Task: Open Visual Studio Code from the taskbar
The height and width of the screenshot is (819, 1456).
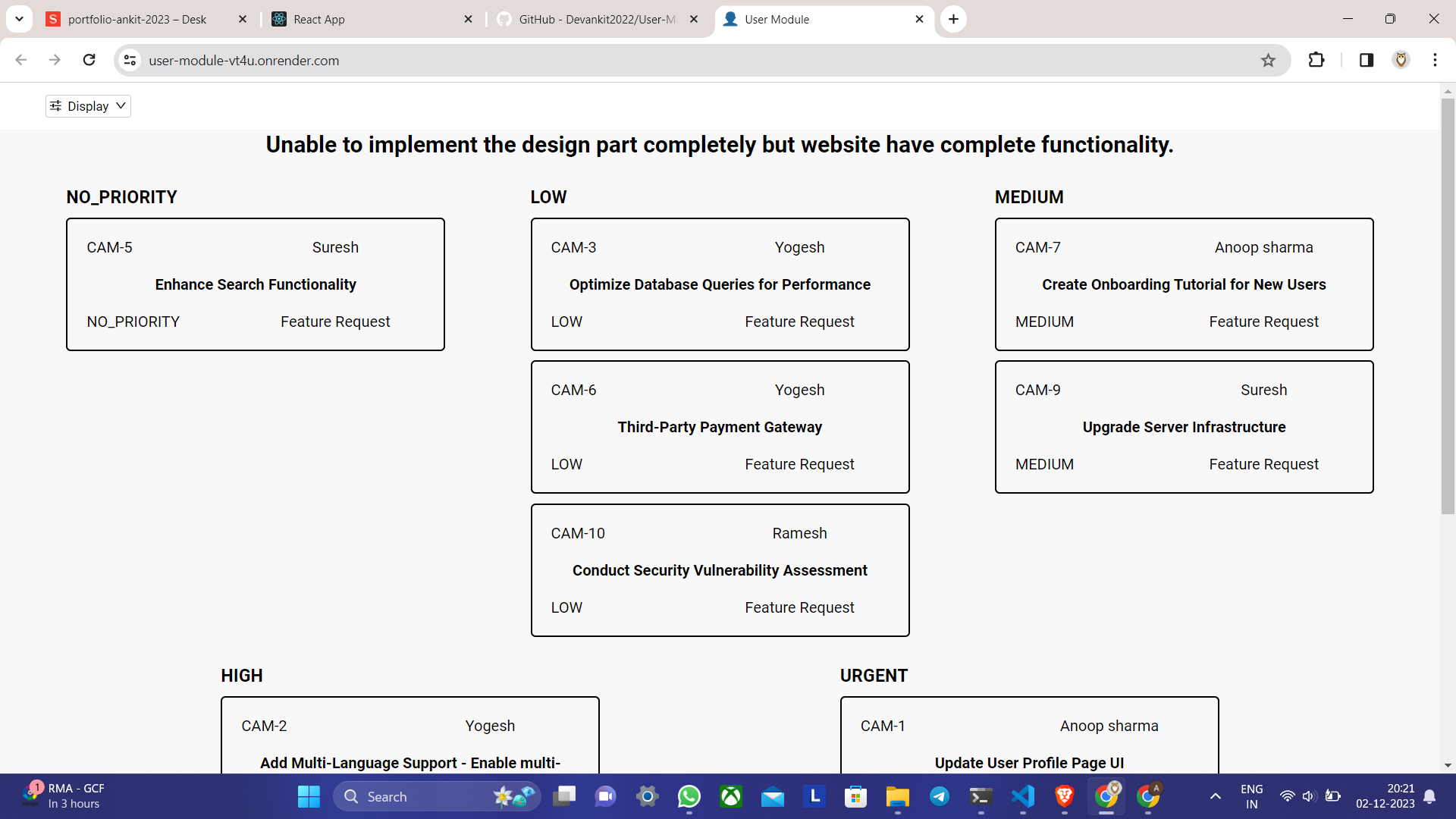Action: coord(1023,796)
